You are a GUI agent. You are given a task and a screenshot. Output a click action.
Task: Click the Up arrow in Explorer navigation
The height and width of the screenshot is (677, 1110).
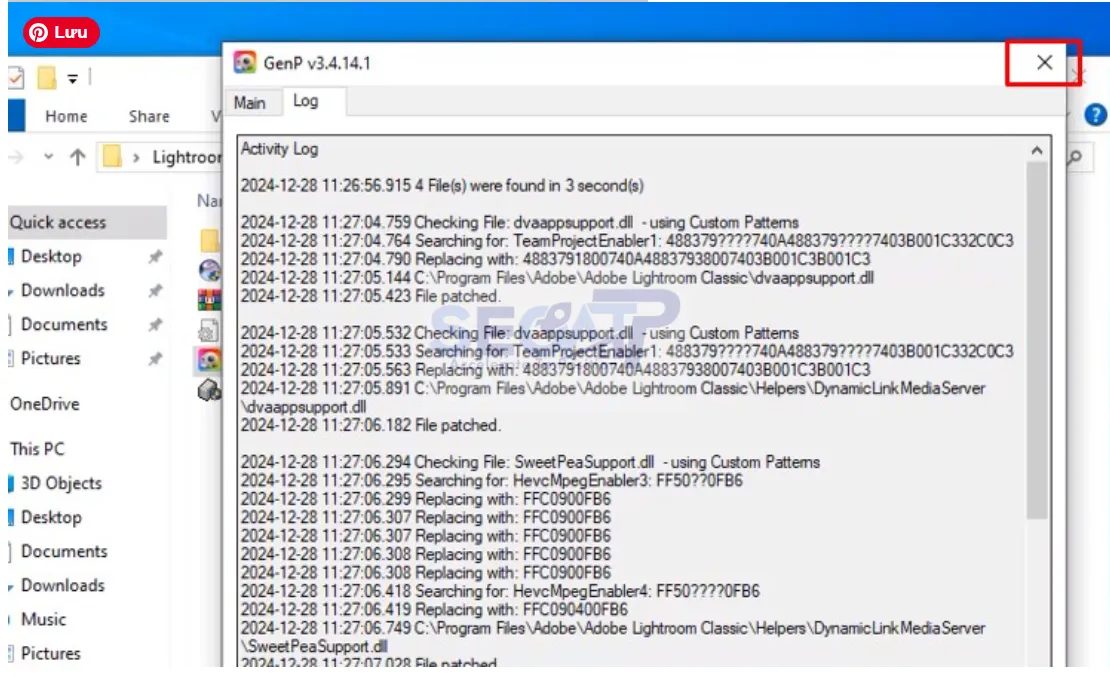click(x=77, y=157)
